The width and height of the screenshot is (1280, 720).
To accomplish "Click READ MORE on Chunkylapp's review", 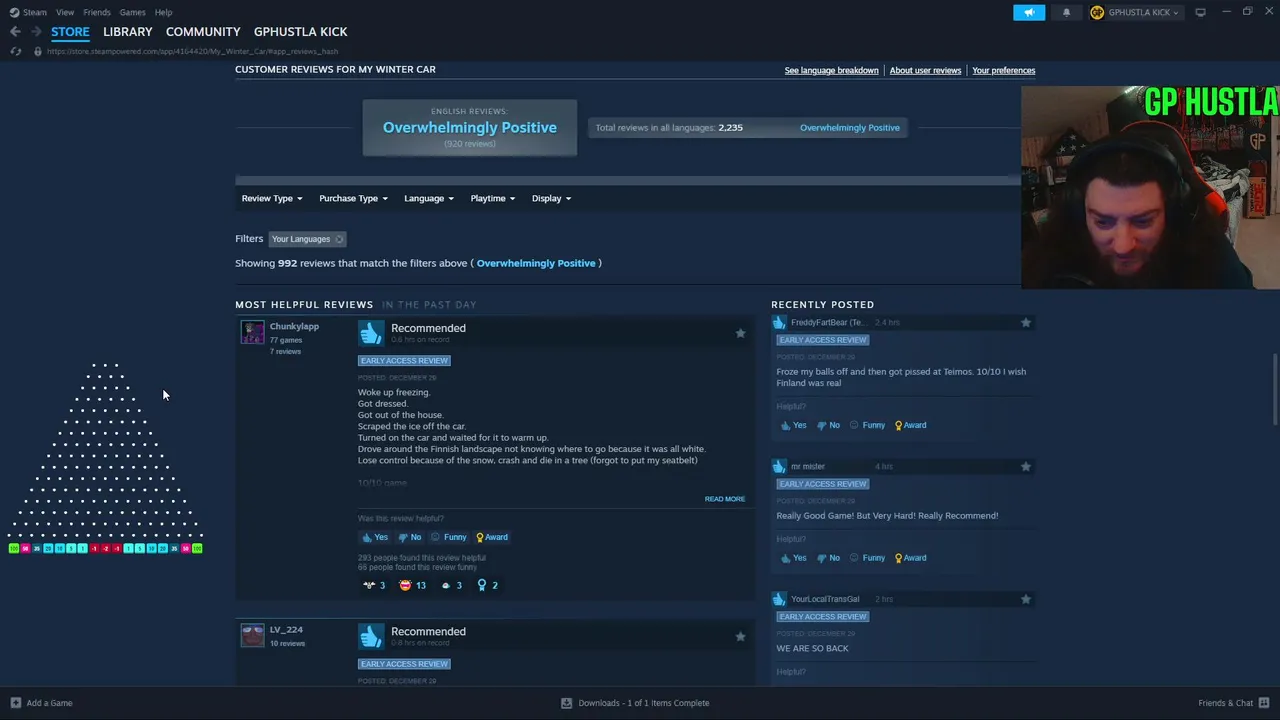I will [x=725, y=499].
